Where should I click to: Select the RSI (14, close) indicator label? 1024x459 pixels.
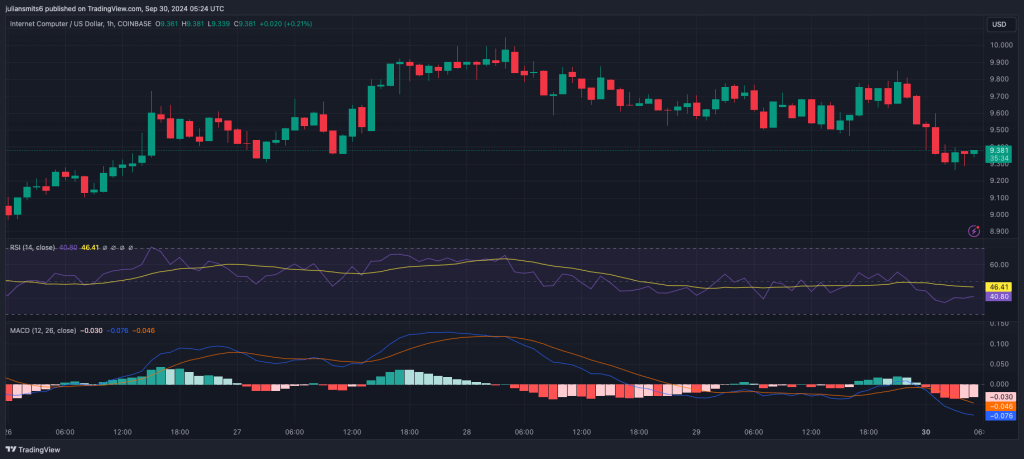(x=32, y=247)
